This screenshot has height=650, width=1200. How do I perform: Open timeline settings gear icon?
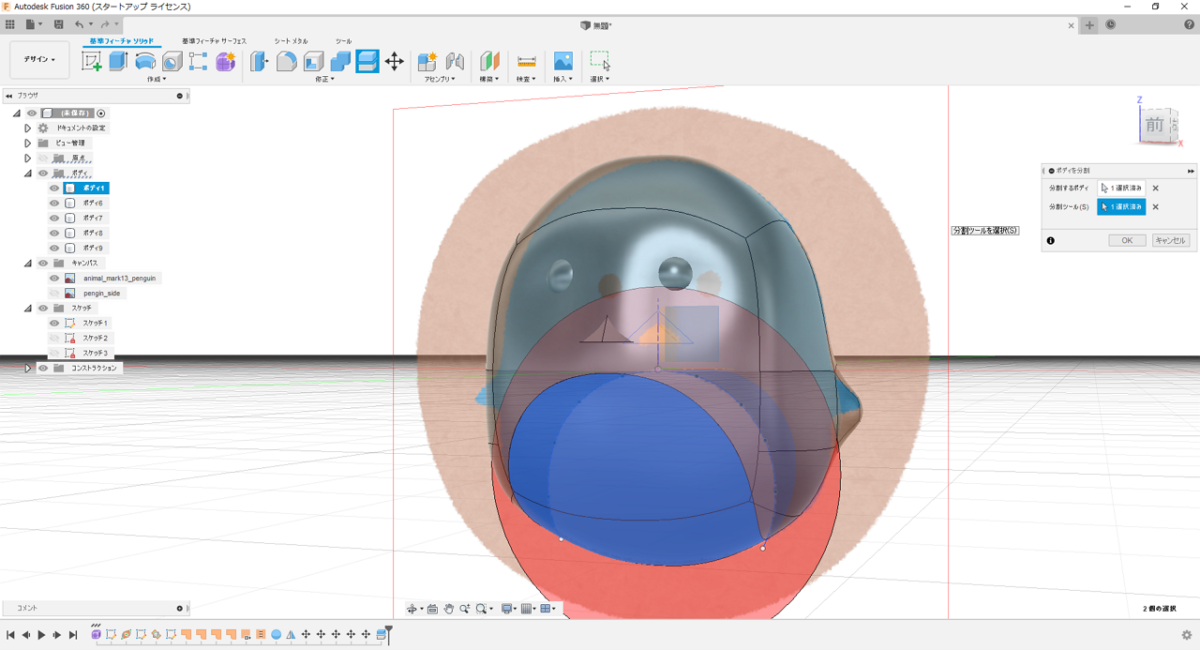[1187, 635]
